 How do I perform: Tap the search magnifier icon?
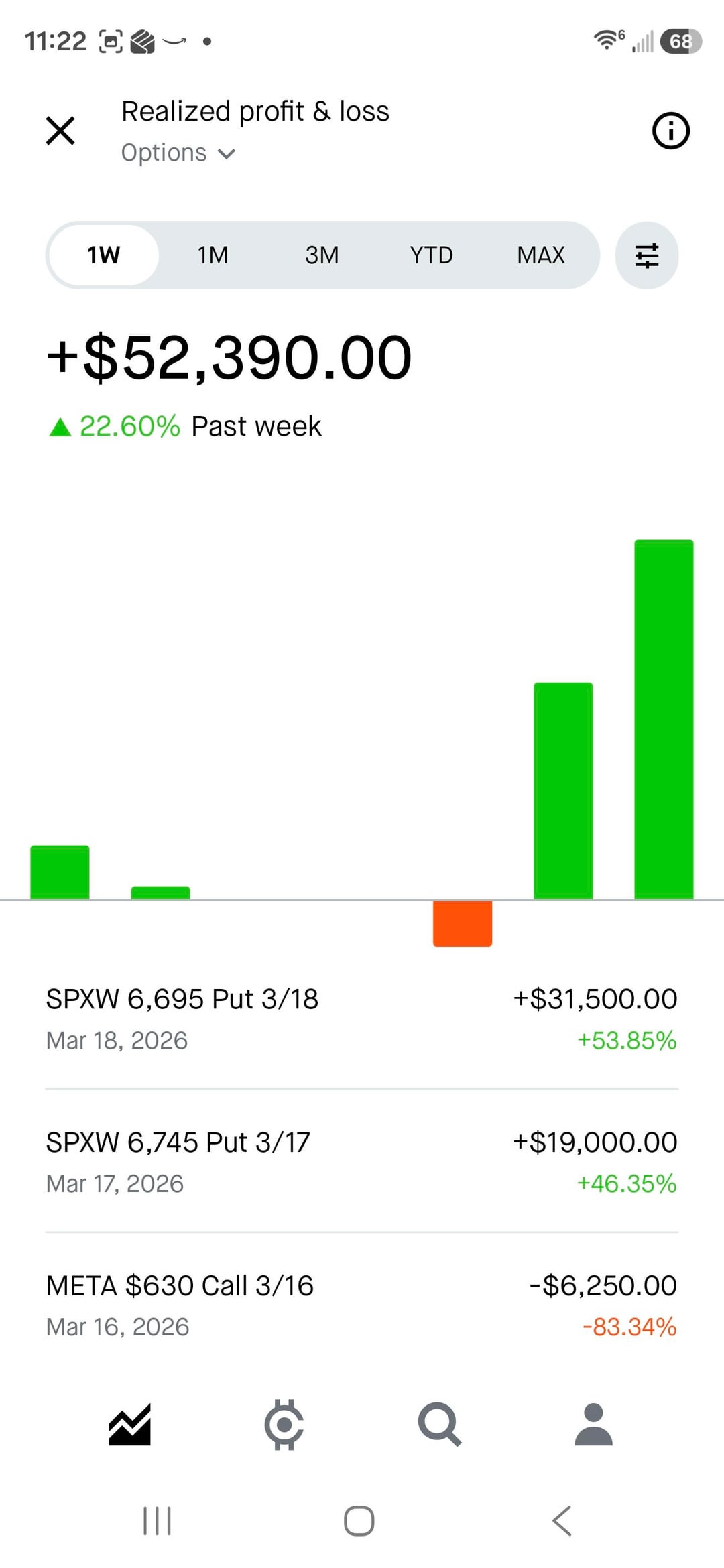click(x=439, y=1424)
